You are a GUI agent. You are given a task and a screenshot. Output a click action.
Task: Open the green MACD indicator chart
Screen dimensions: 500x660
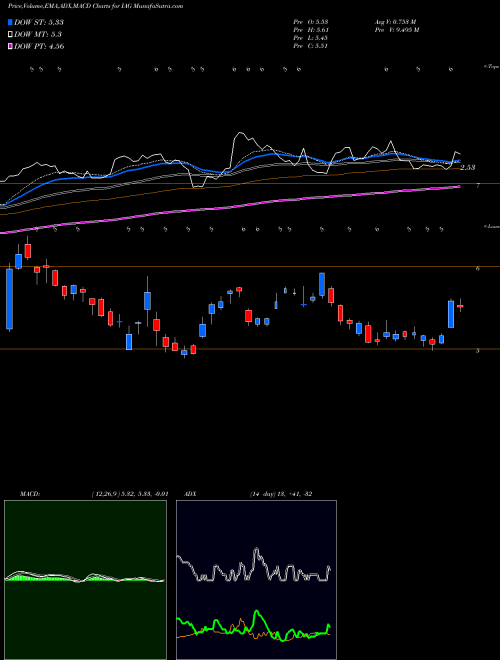pos(85,580)
